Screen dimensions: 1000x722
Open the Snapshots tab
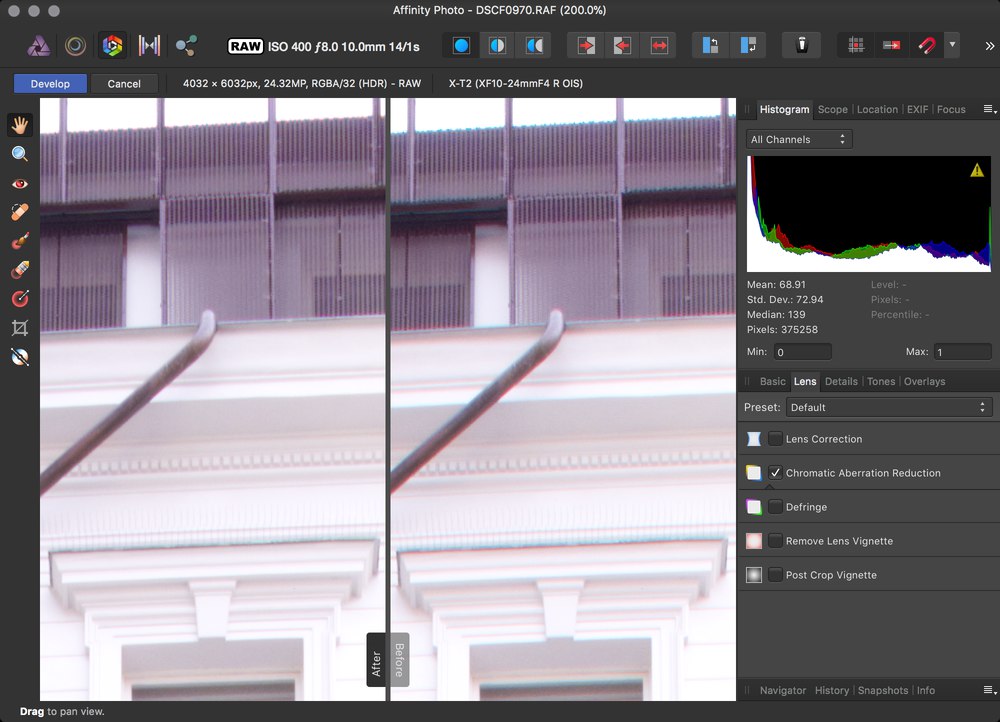(x=883, y=690)
